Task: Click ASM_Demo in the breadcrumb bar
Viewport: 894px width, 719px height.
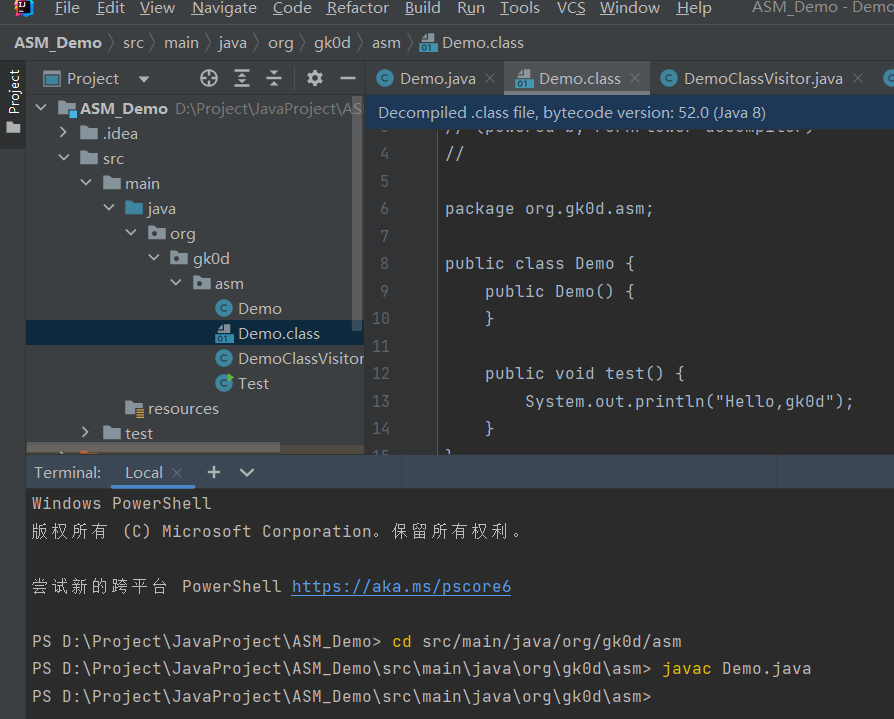Action: pyautogui.click(x=58, y=43)
